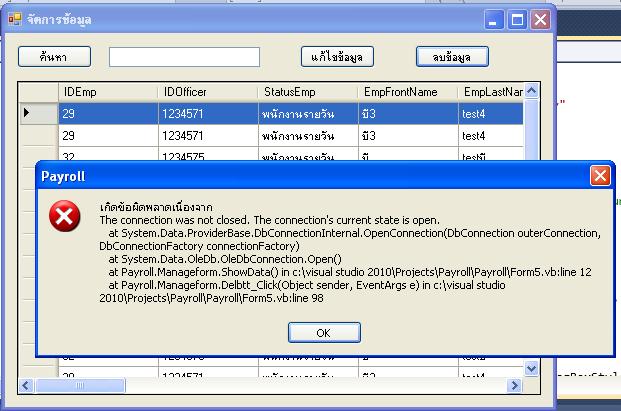Close the จัดการข้อมูล window

click(x=540, y=19)
